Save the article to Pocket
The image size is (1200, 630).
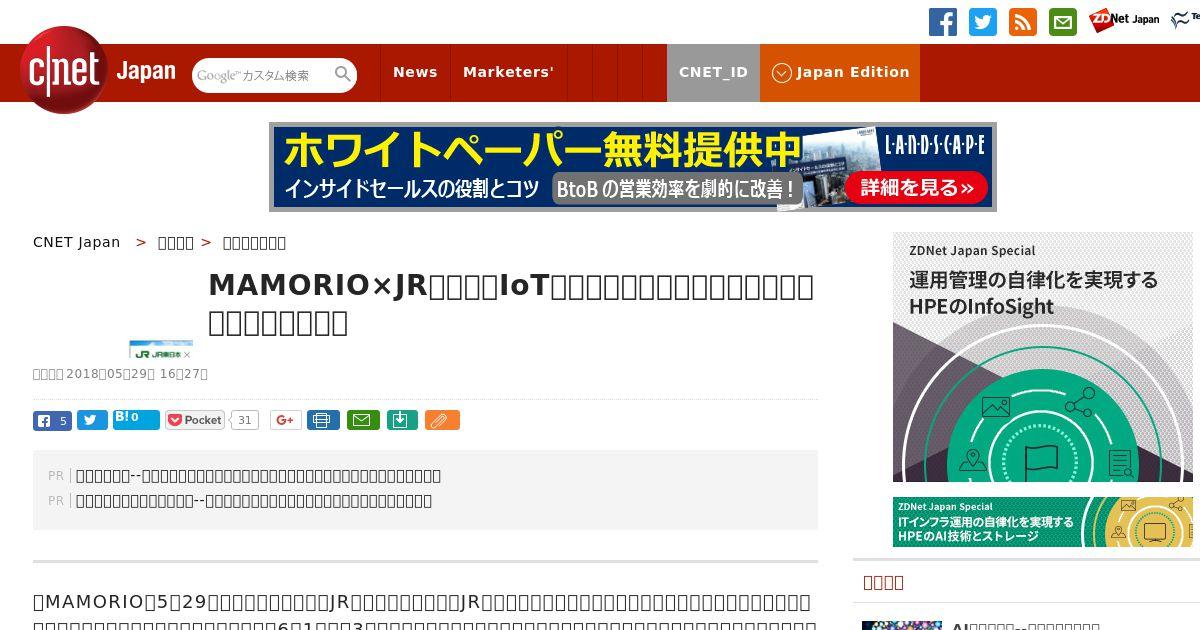195,420
